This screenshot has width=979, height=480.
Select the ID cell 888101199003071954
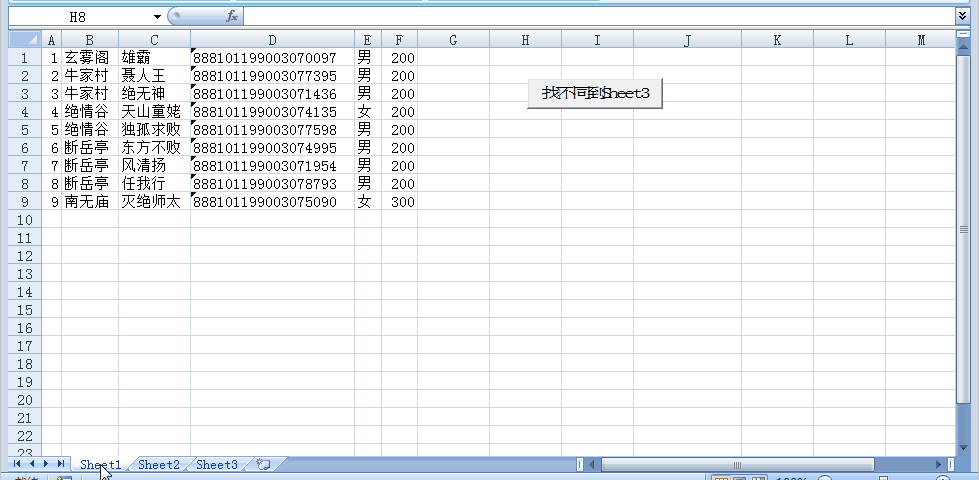[x=272, y=166]
